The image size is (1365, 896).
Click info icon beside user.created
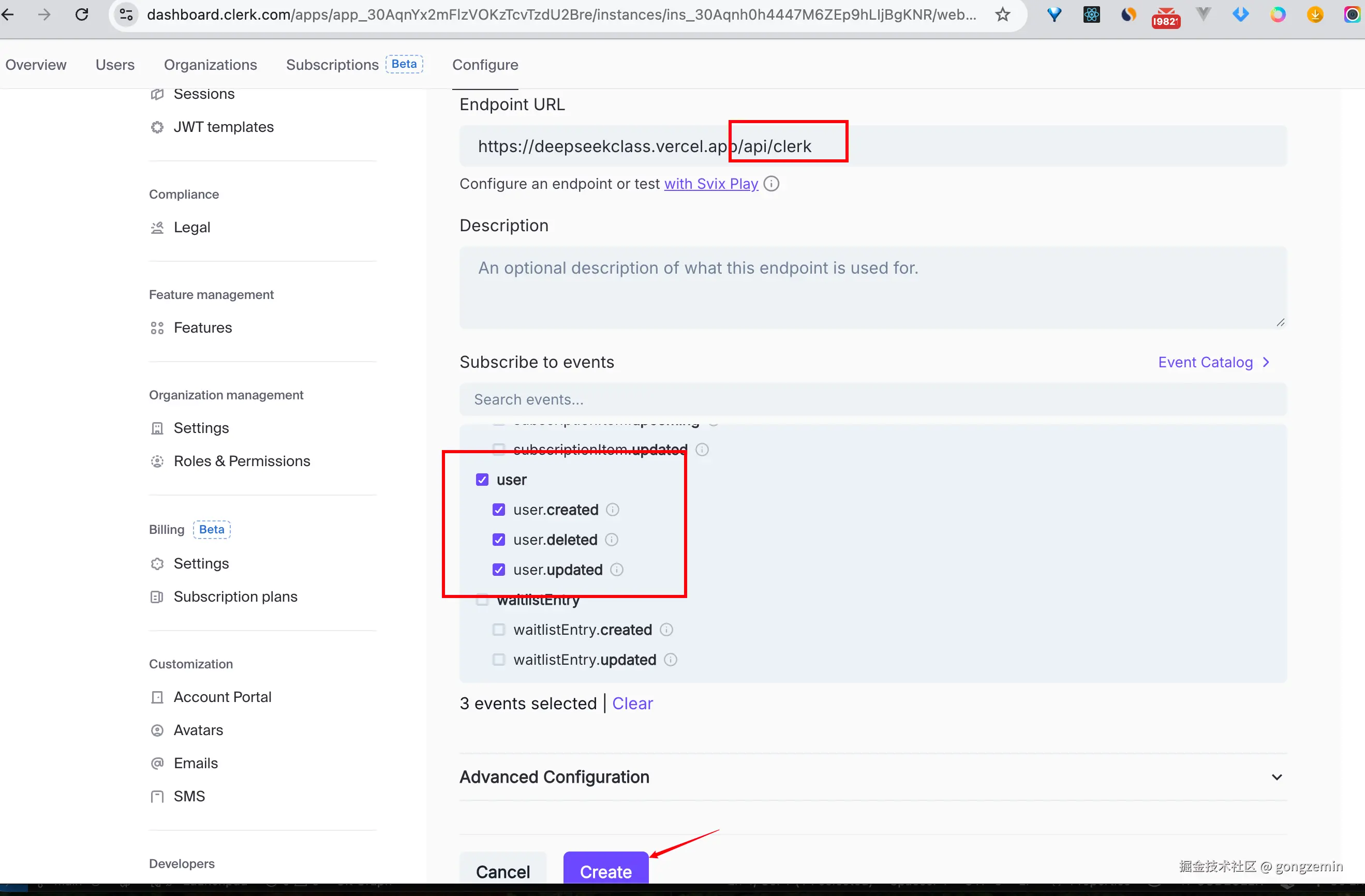613,510
